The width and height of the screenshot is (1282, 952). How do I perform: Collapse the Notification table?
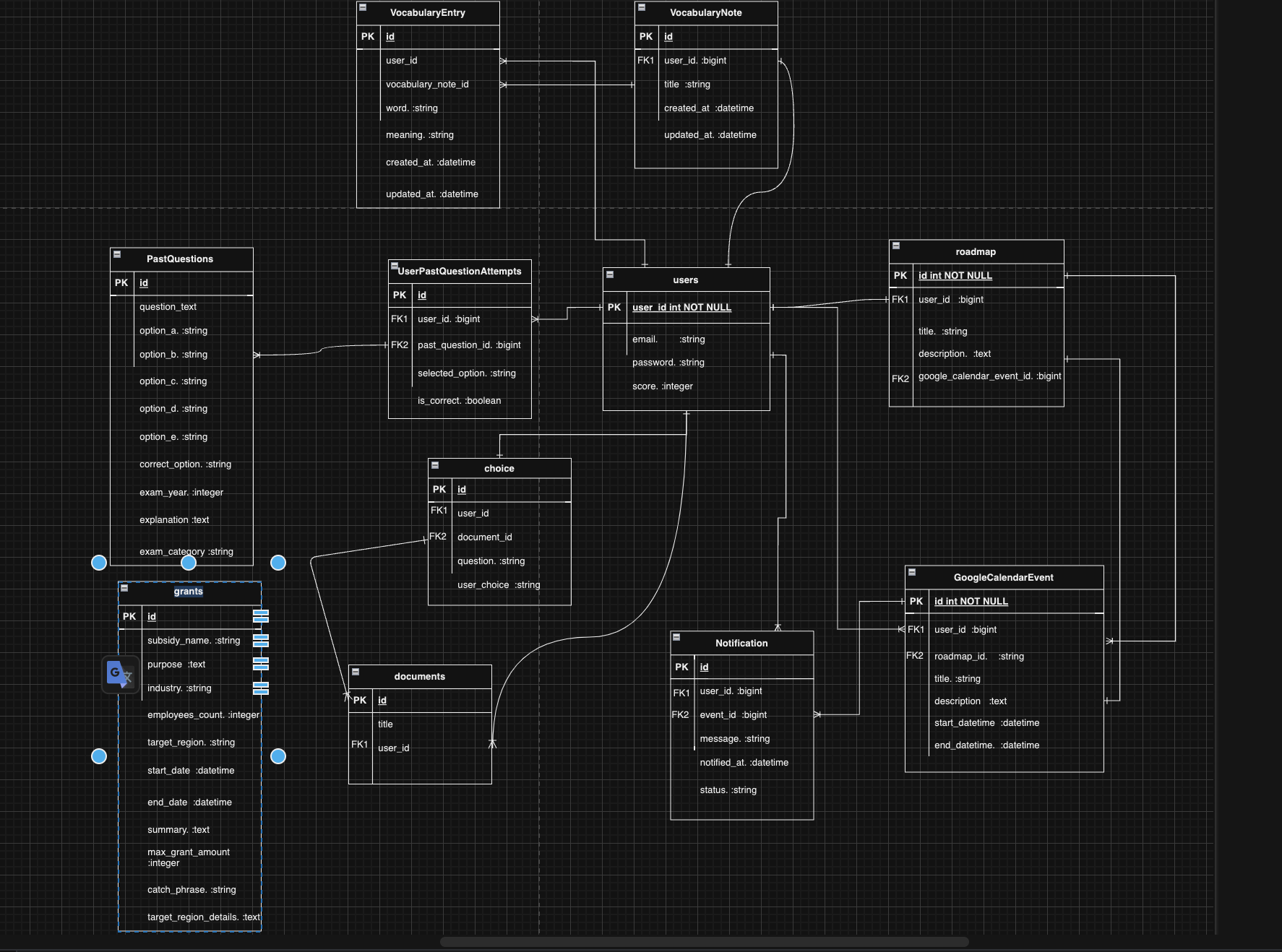click(x=676, y=637)
